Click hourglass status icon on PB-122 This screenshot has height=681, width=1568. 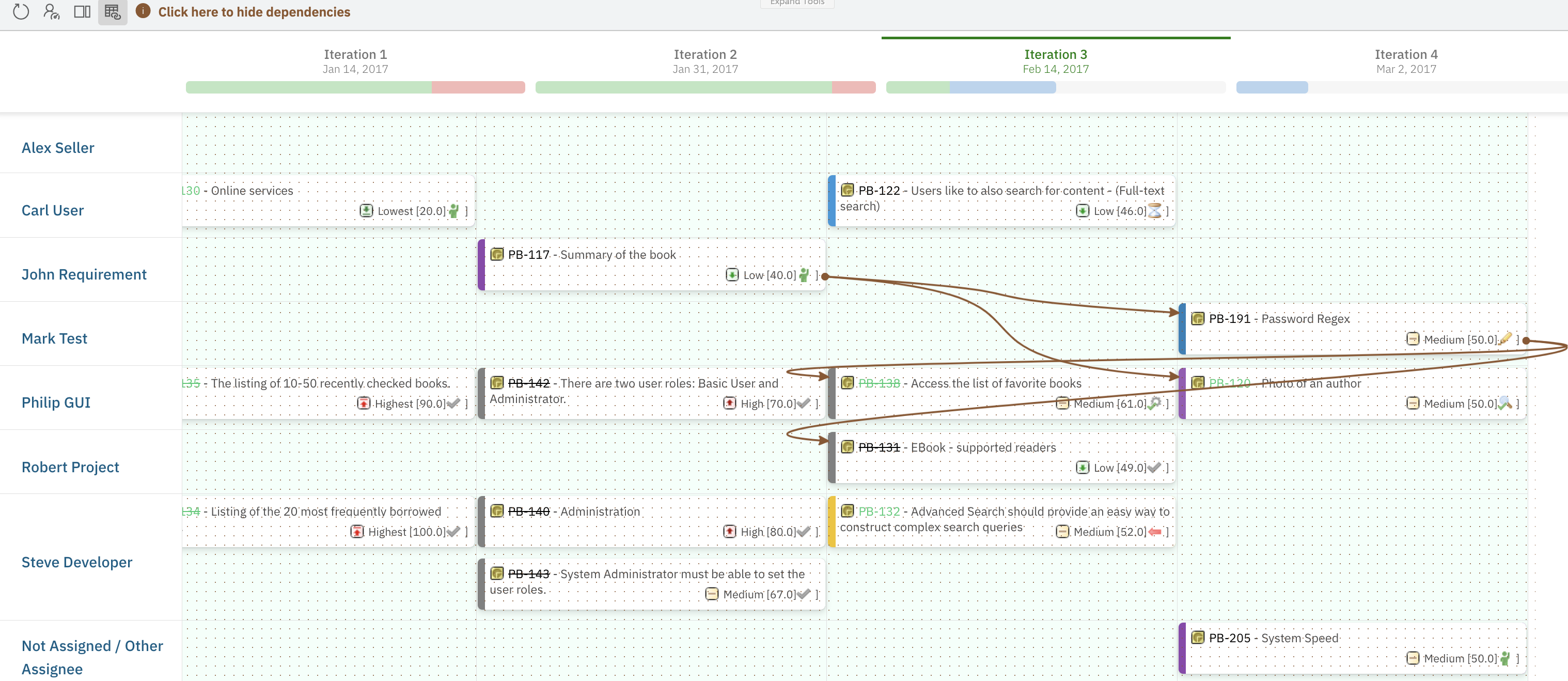[1154, 211]
